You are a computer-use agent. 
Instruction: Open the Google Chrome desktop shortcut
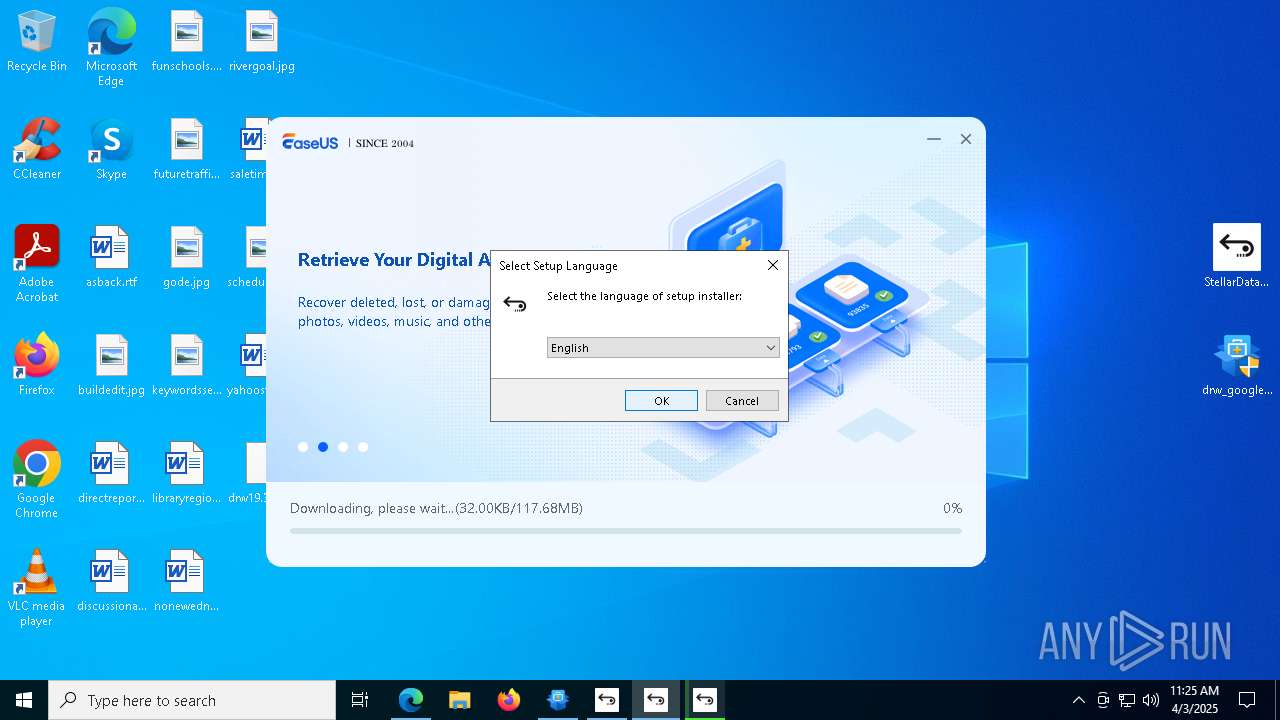[37, 480]
